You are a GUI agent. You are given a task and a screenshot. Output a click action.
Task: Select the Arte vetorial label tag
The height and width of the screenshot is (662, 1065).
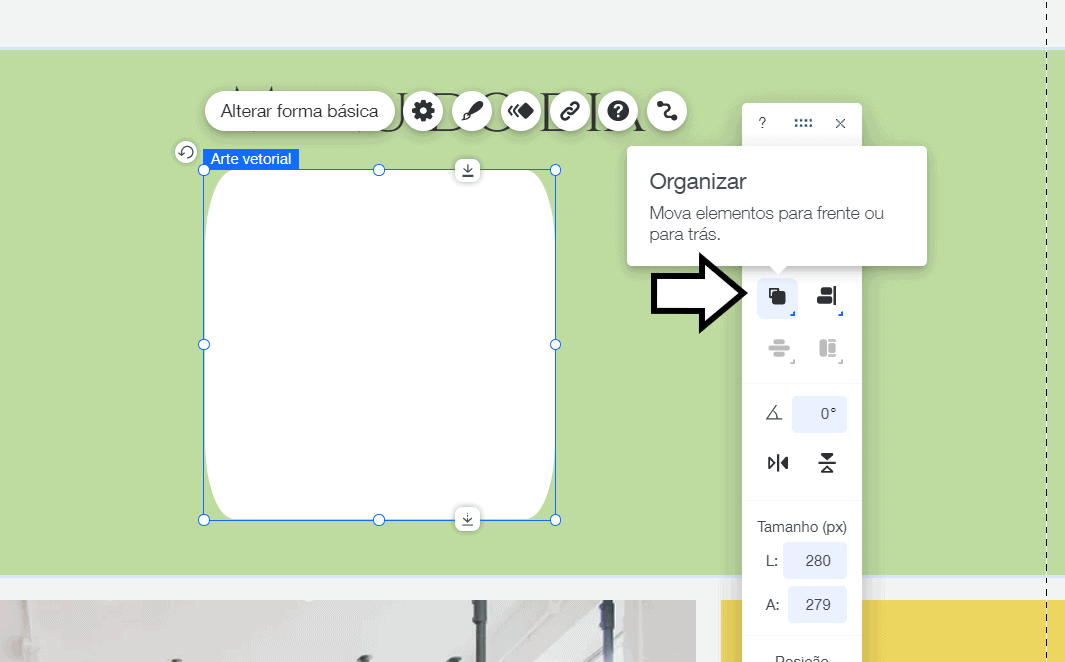click(251, 159)
